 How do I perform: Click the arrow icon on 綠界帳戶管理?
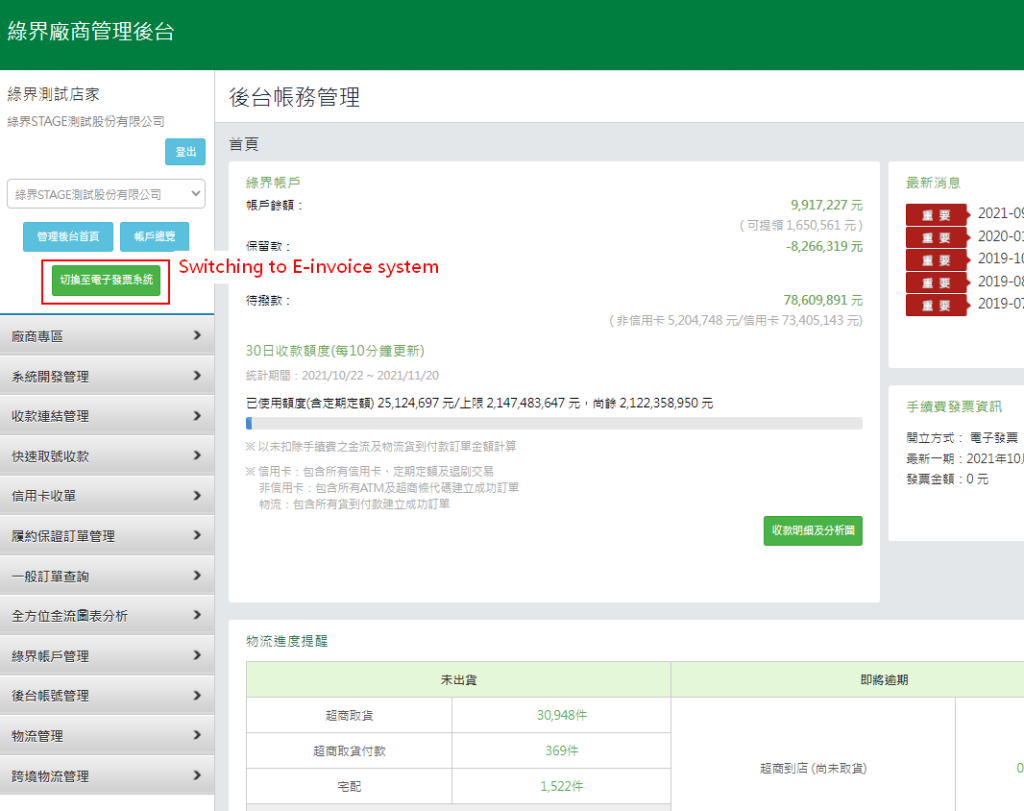point(199,654)
